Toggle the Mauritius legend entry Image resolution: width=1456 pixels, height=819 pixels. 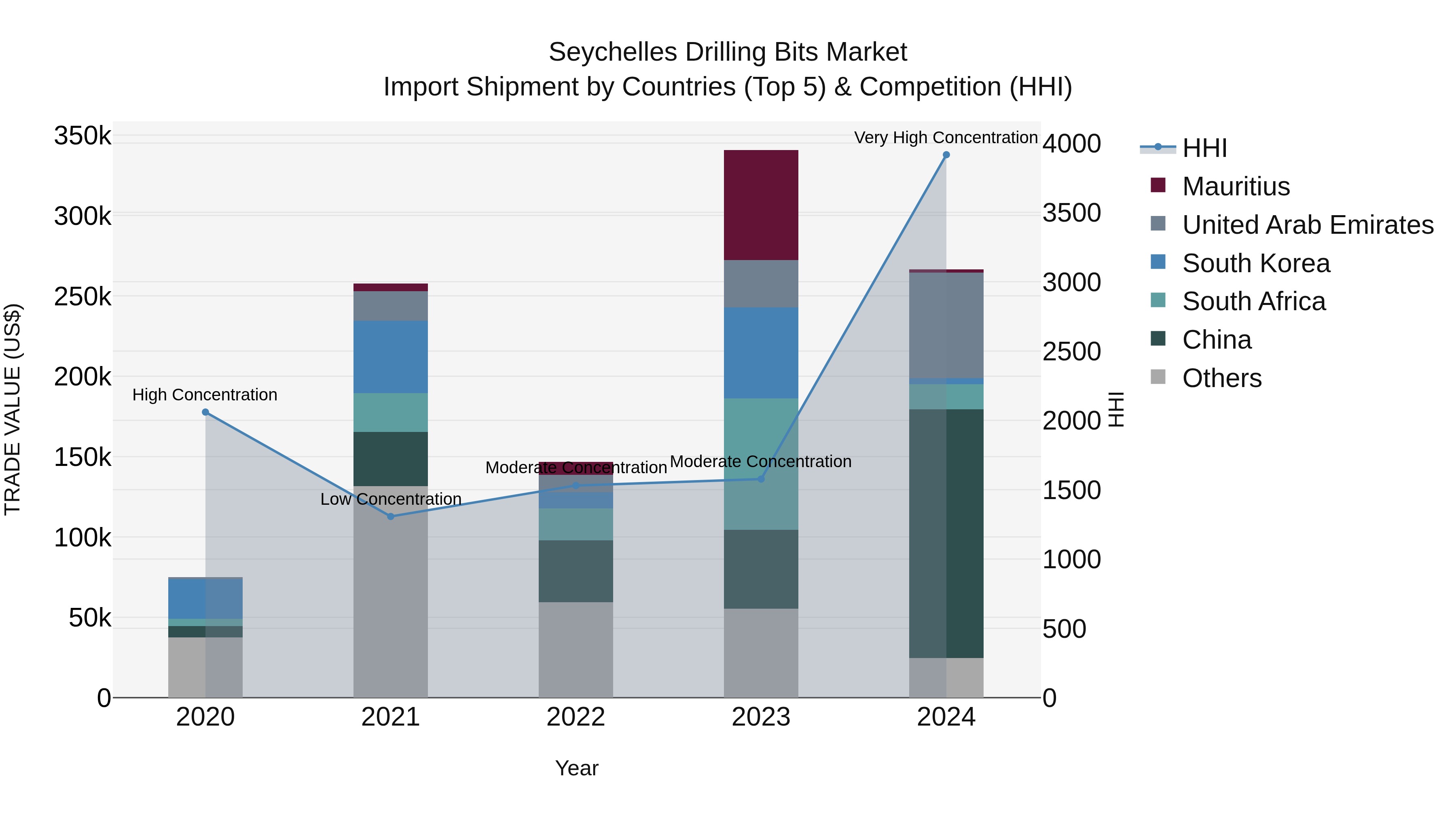click(1220, 186)
